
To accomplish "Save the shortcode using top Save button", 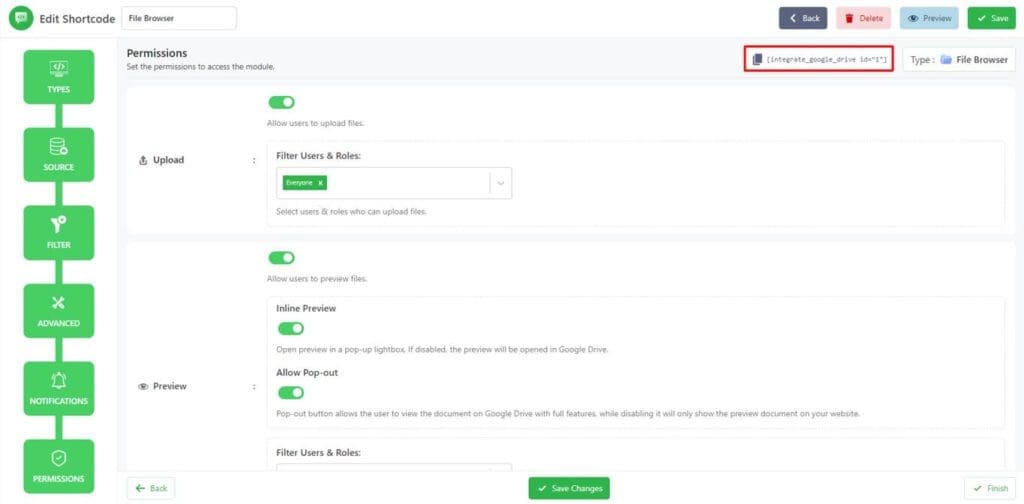I will click(x=991, y=18).
